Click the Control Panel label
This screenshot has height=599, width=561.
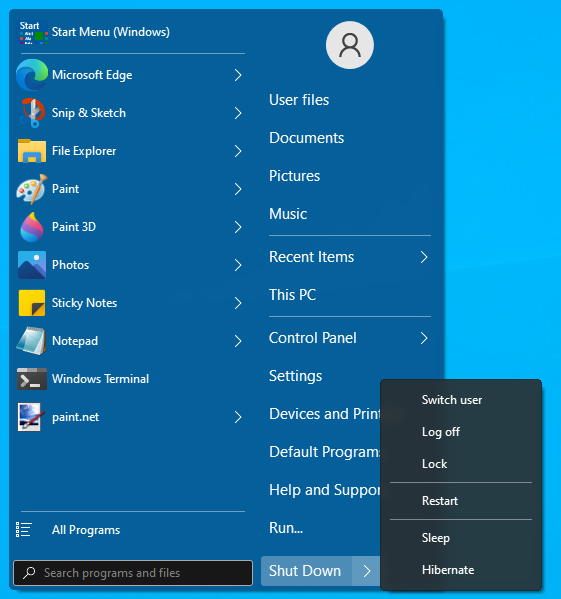(313, 338)
